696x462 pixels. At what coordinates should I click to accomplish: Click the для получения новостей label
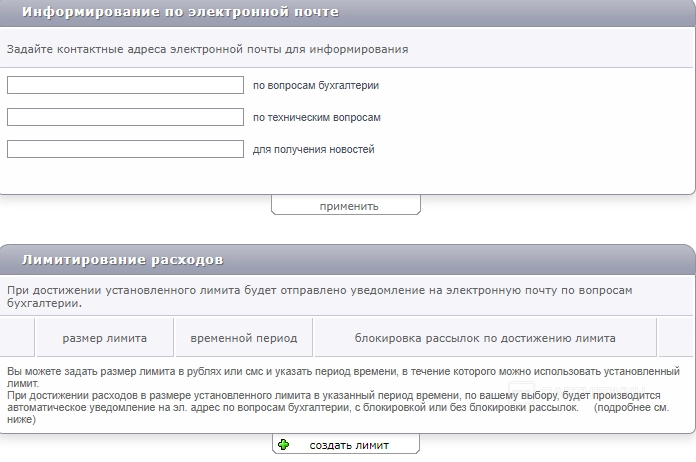[x=314, y=150]
